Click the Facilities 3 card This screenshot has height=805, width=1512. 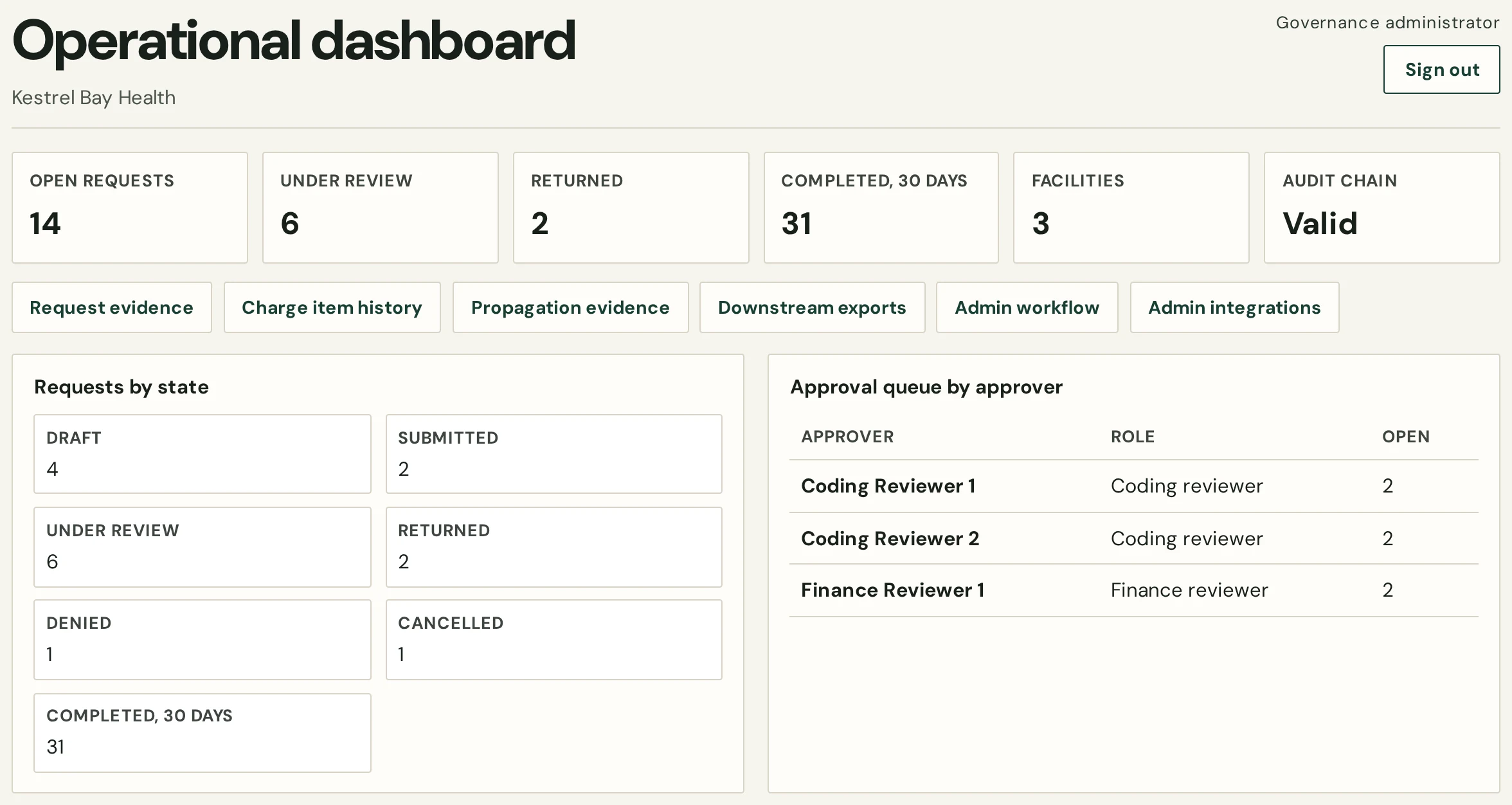(x=1131, y=208)
